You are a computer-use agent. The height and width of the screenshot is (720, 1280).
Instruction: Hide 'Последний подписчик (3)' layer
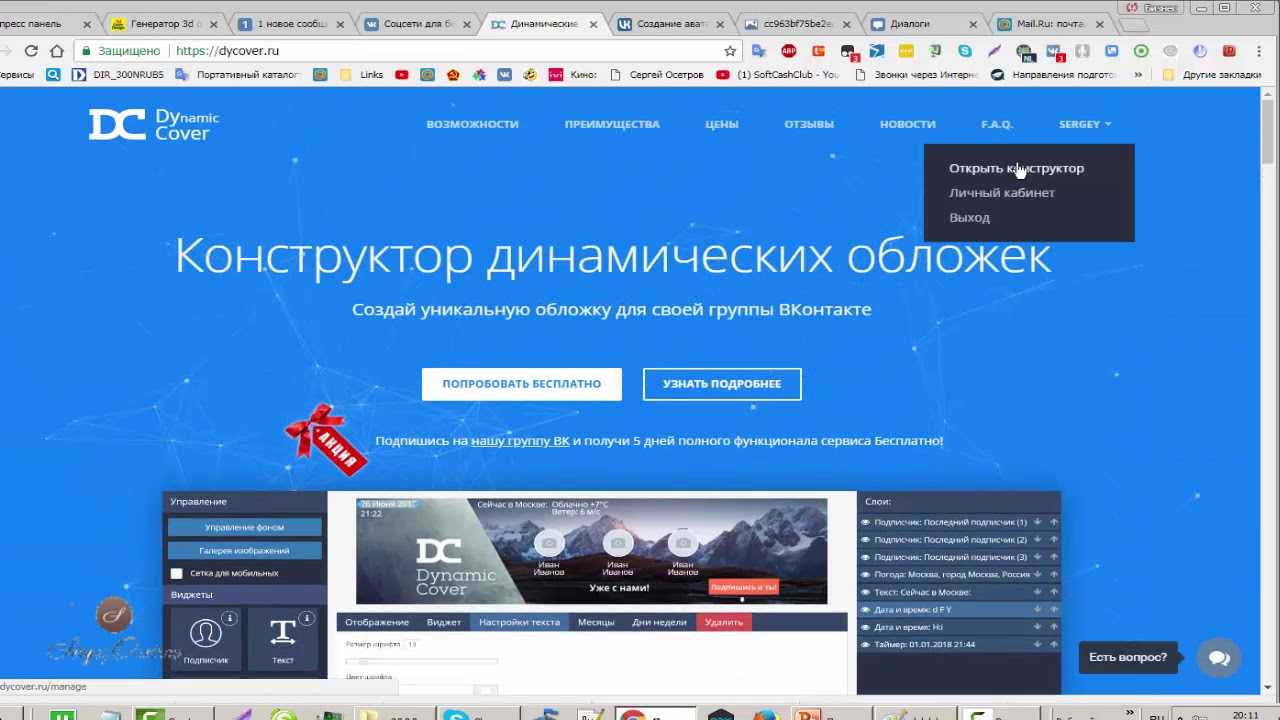pos(866,557)
